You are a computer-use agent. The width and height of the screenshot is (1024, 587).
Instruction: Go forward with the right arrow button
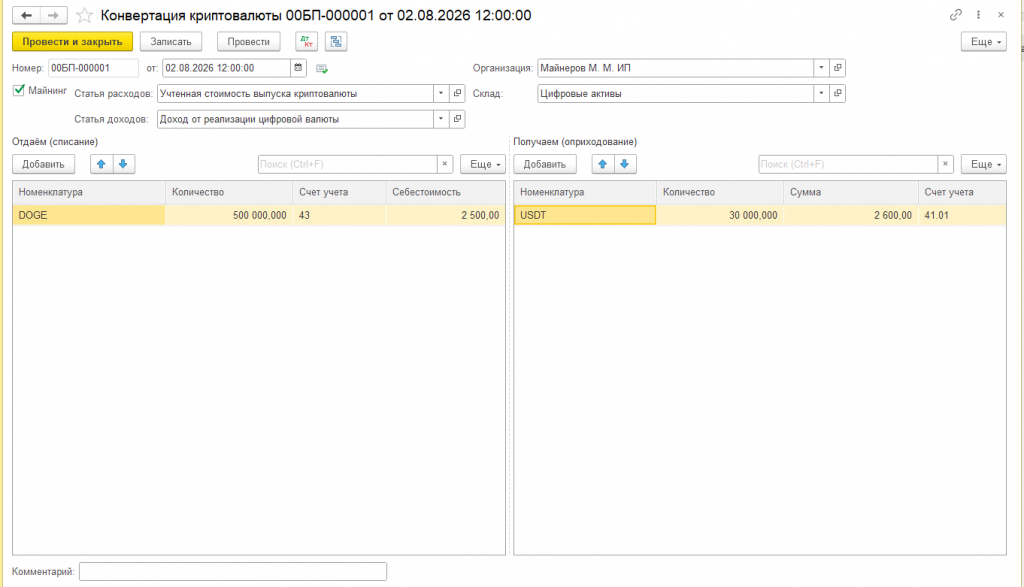click(x=54, y=15)
